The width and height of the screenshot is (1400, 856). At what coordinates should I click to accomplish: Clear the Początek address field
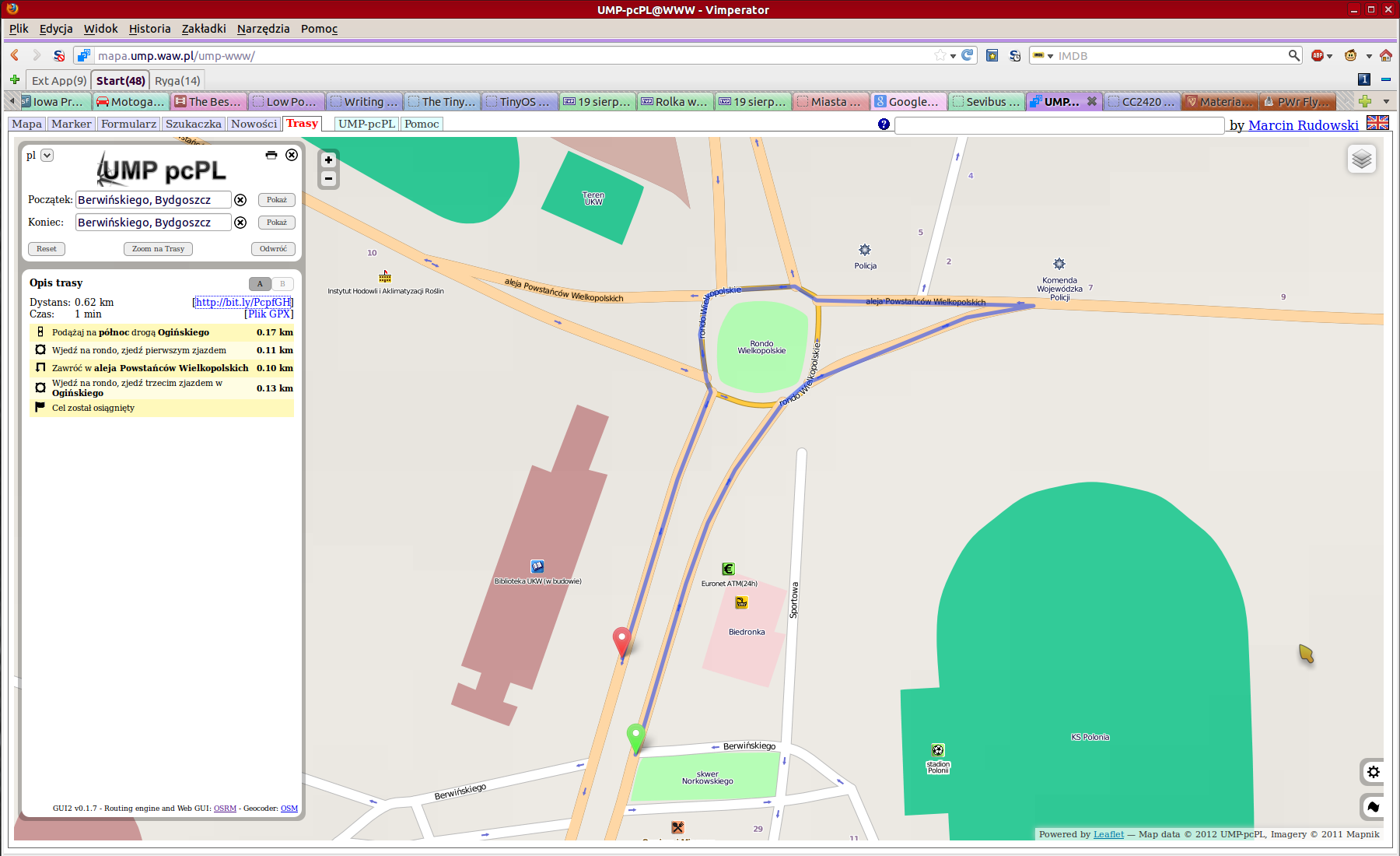click(x=241, y=200)
